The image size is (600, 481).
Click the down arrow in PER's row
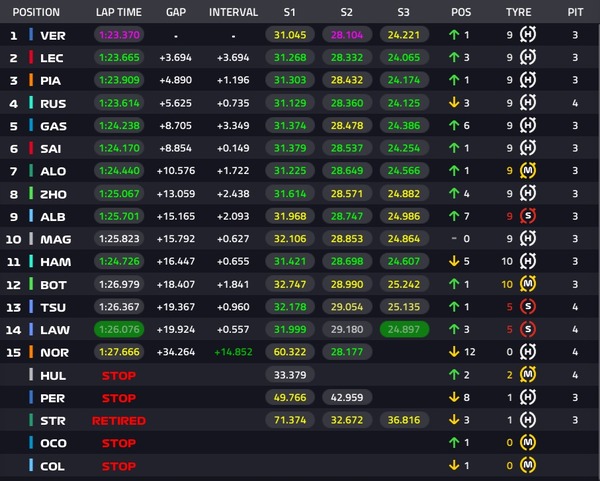point(453,396)
